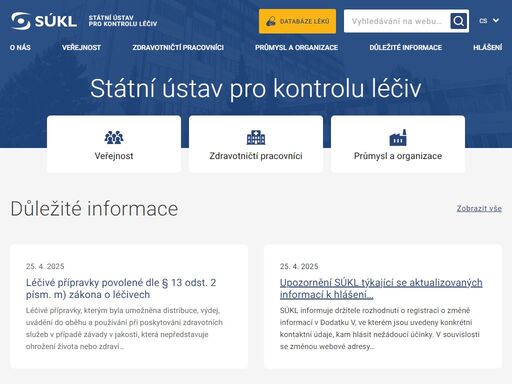Viewport: 512px width, 384px height.
Task: Click the Důležité informace section heading
Action: tap(94, 209)
